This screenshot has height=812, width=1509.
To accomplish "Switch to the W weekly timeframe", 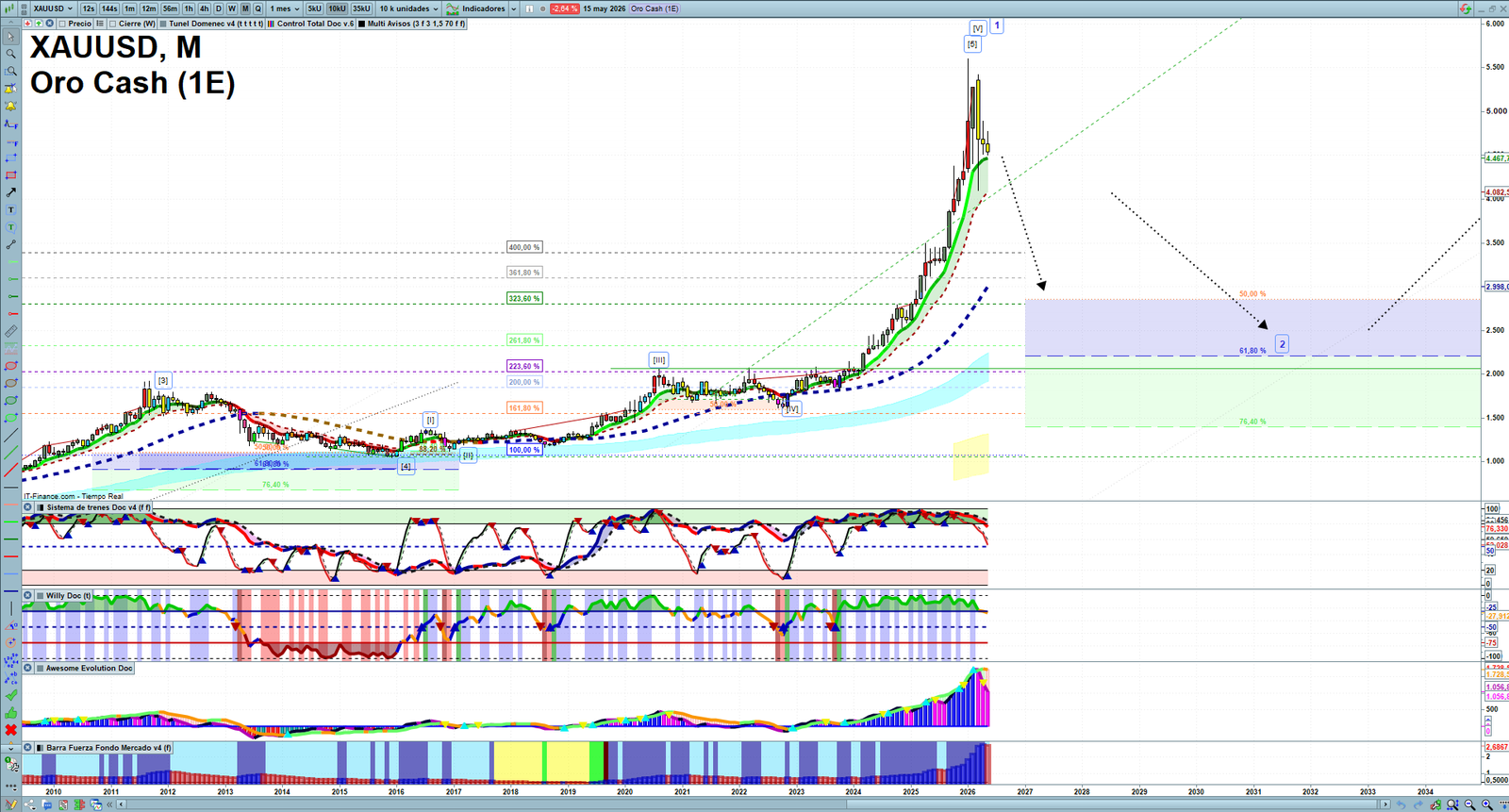I will pos(232,8).
